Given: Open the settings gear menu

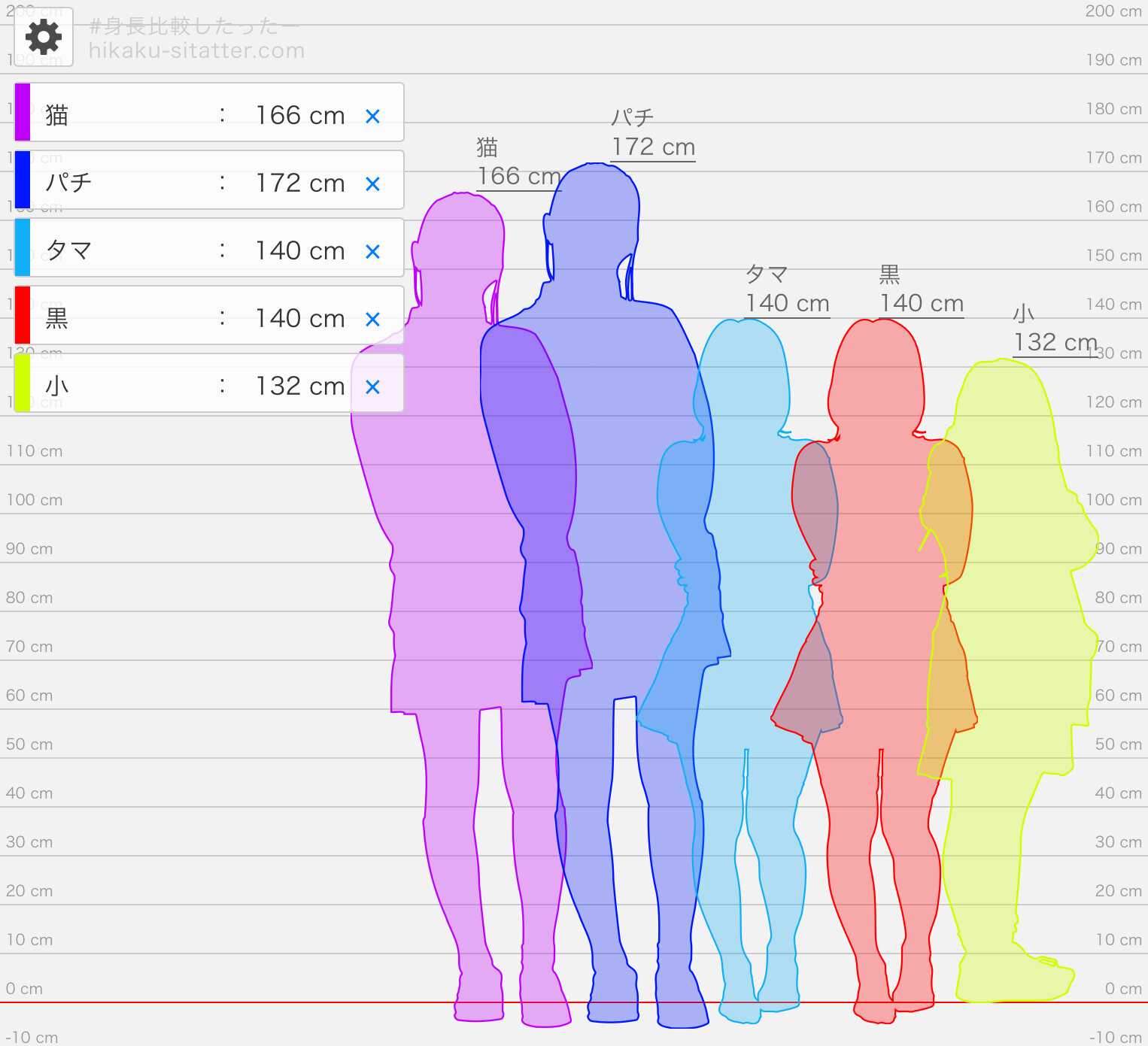Looking at the screenshot, I should [x=44, y=37].
